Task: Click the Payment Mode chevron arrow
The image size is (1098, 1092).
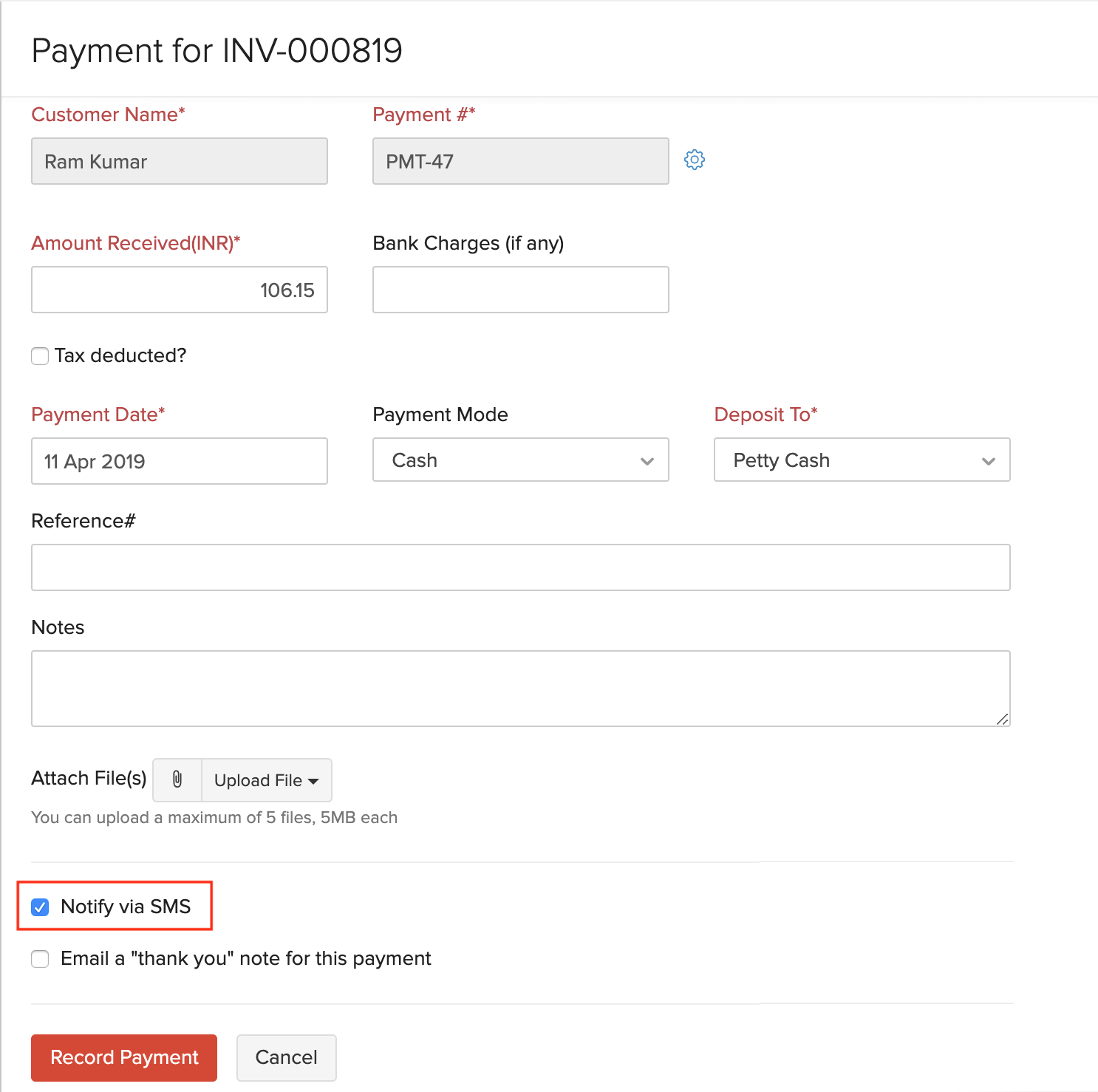Action: [x=647, y=461]
